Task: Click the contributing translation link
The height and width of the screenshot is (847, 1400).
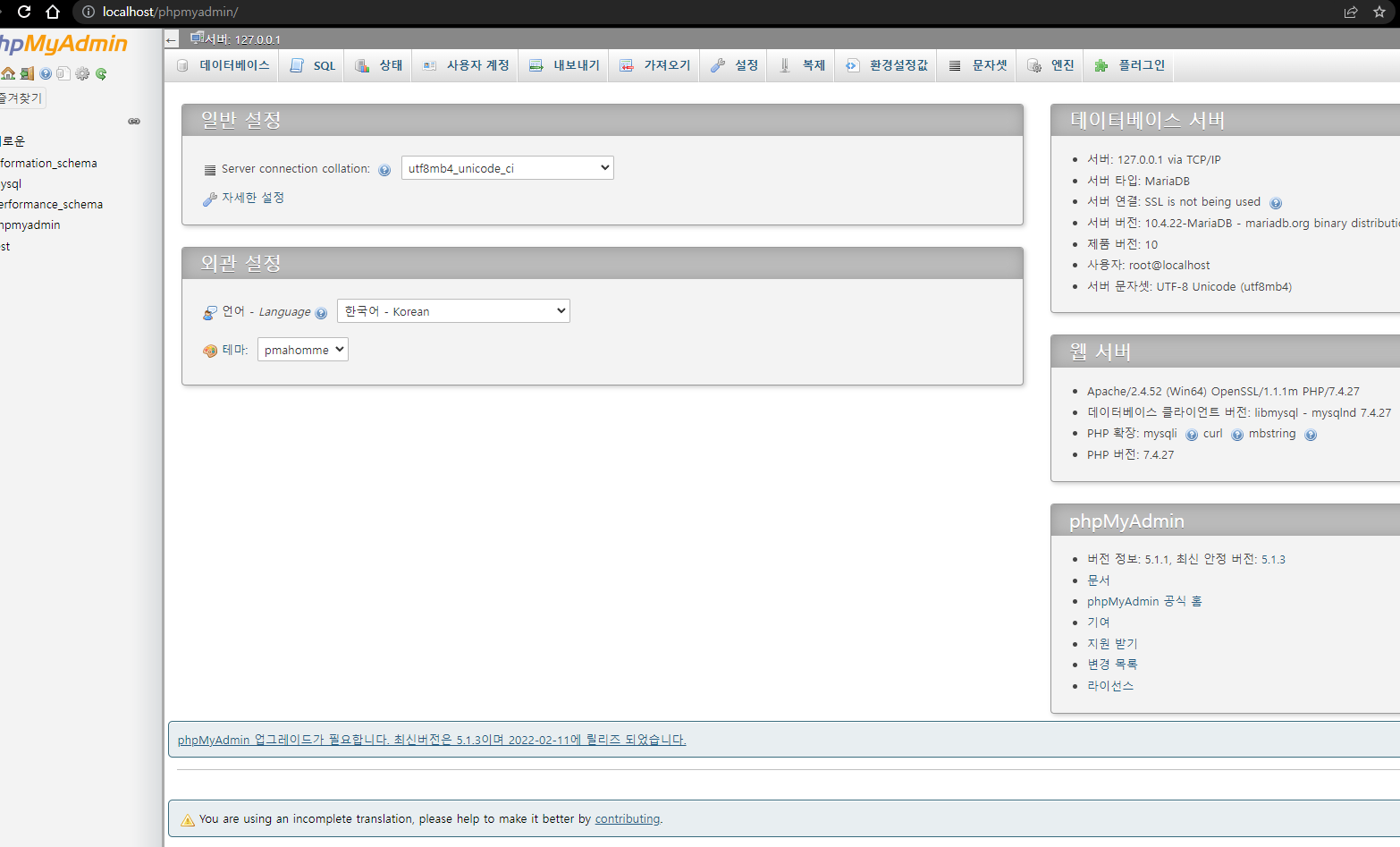Action: point(628,818)
